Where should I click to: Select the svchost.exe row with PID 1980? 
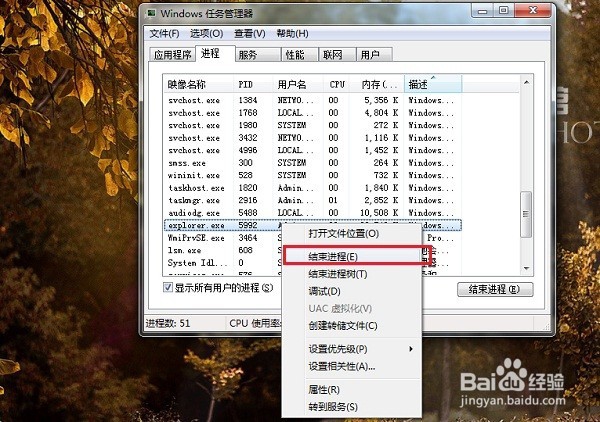pyautogui.click(x=313, y=125)
